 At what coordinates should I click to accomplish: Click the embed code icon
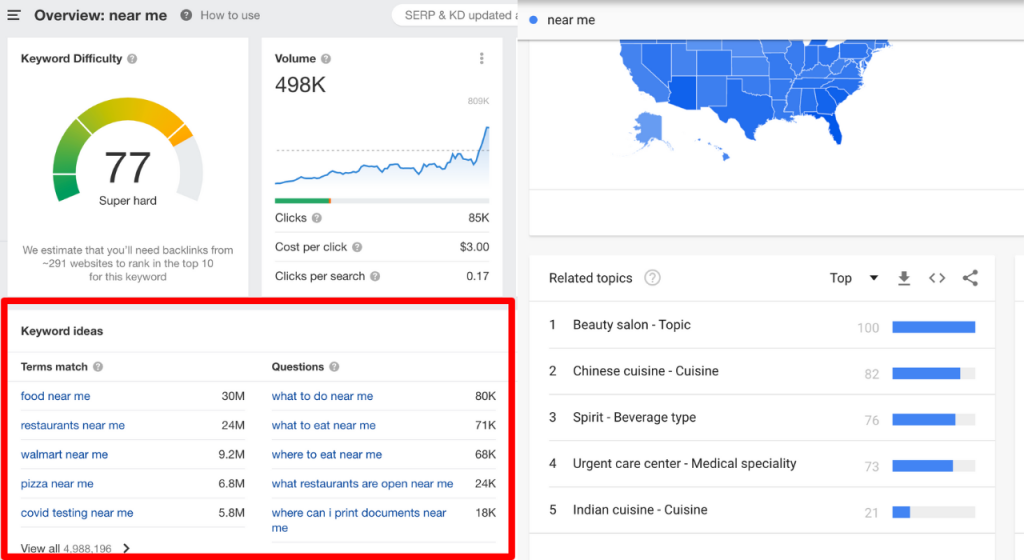click(x=937, y=278)
